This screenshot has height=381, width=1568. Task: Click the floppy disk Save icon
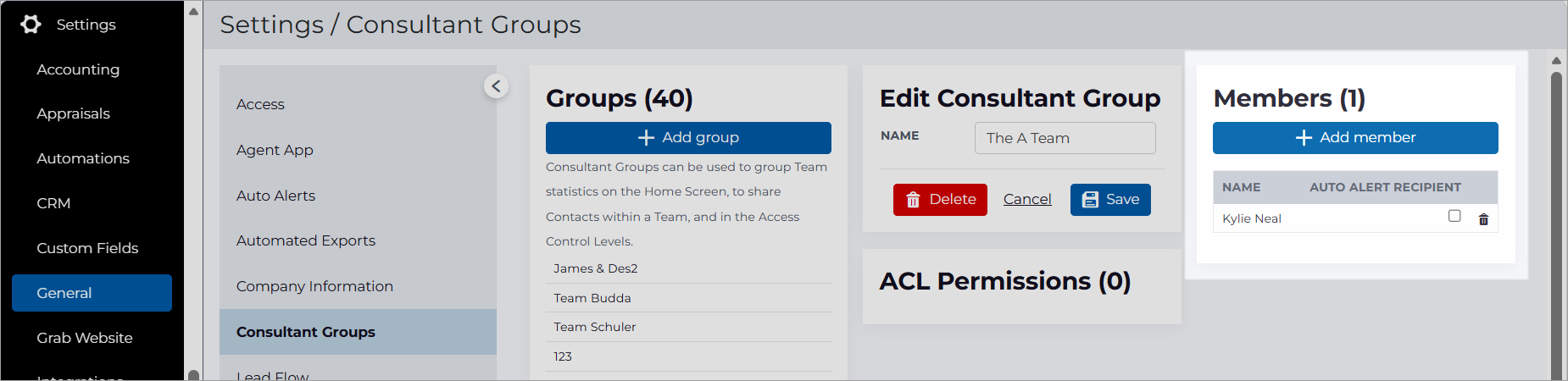point(1091,200)
